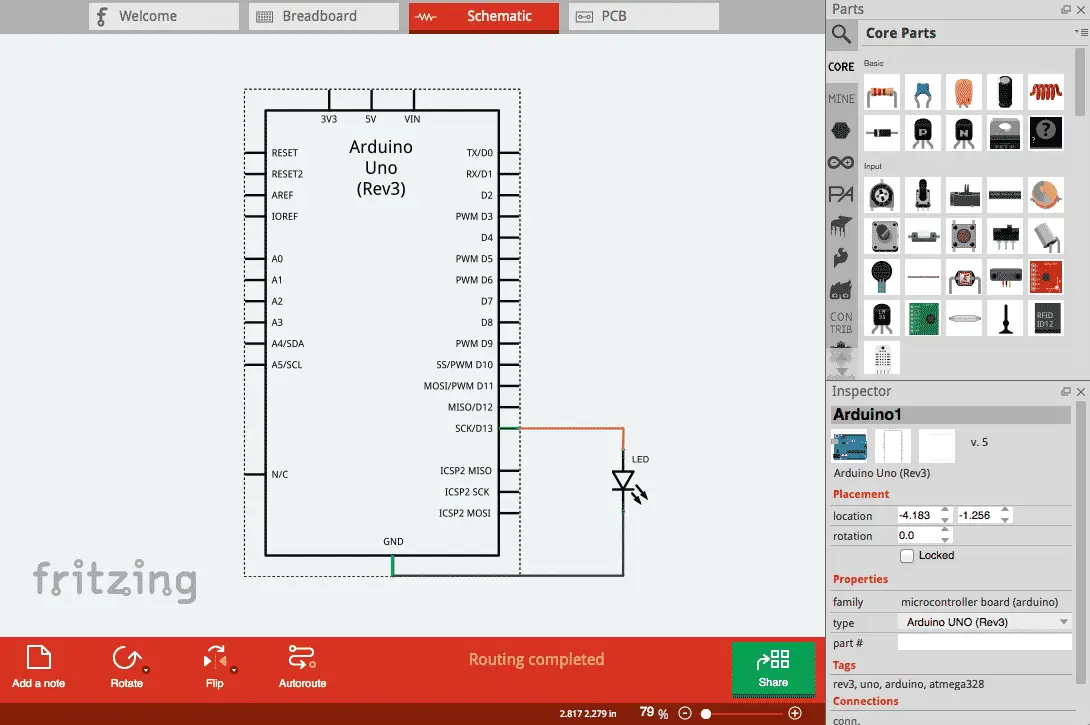Viewport: 1090px width, 725px height.
Task: Choose the white humidity sensor part
Action: 881,359
